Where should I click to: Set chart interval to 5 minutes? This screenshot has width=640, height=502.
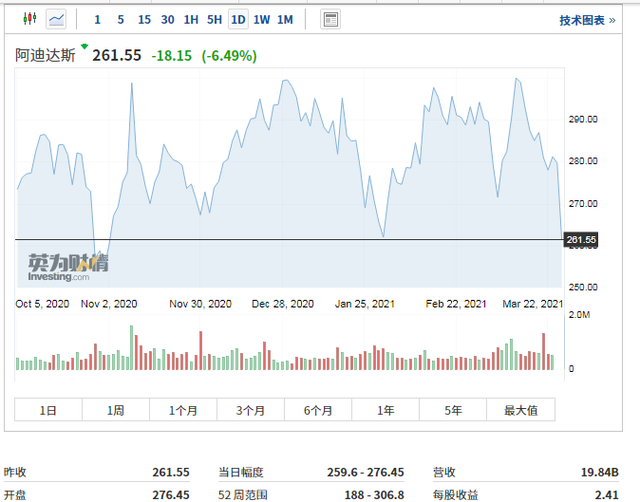point(120,20)
